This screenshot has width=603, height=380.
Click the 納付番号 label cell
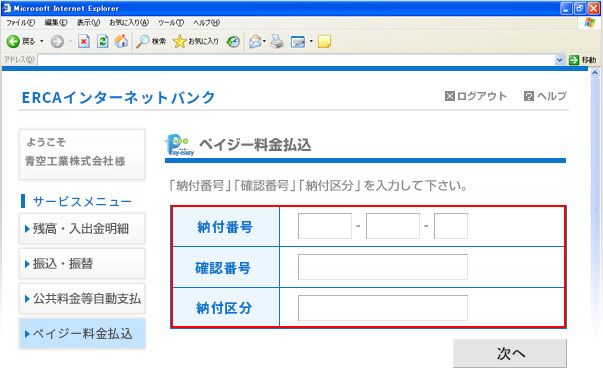pyautogui.click(x=226, y=227)
